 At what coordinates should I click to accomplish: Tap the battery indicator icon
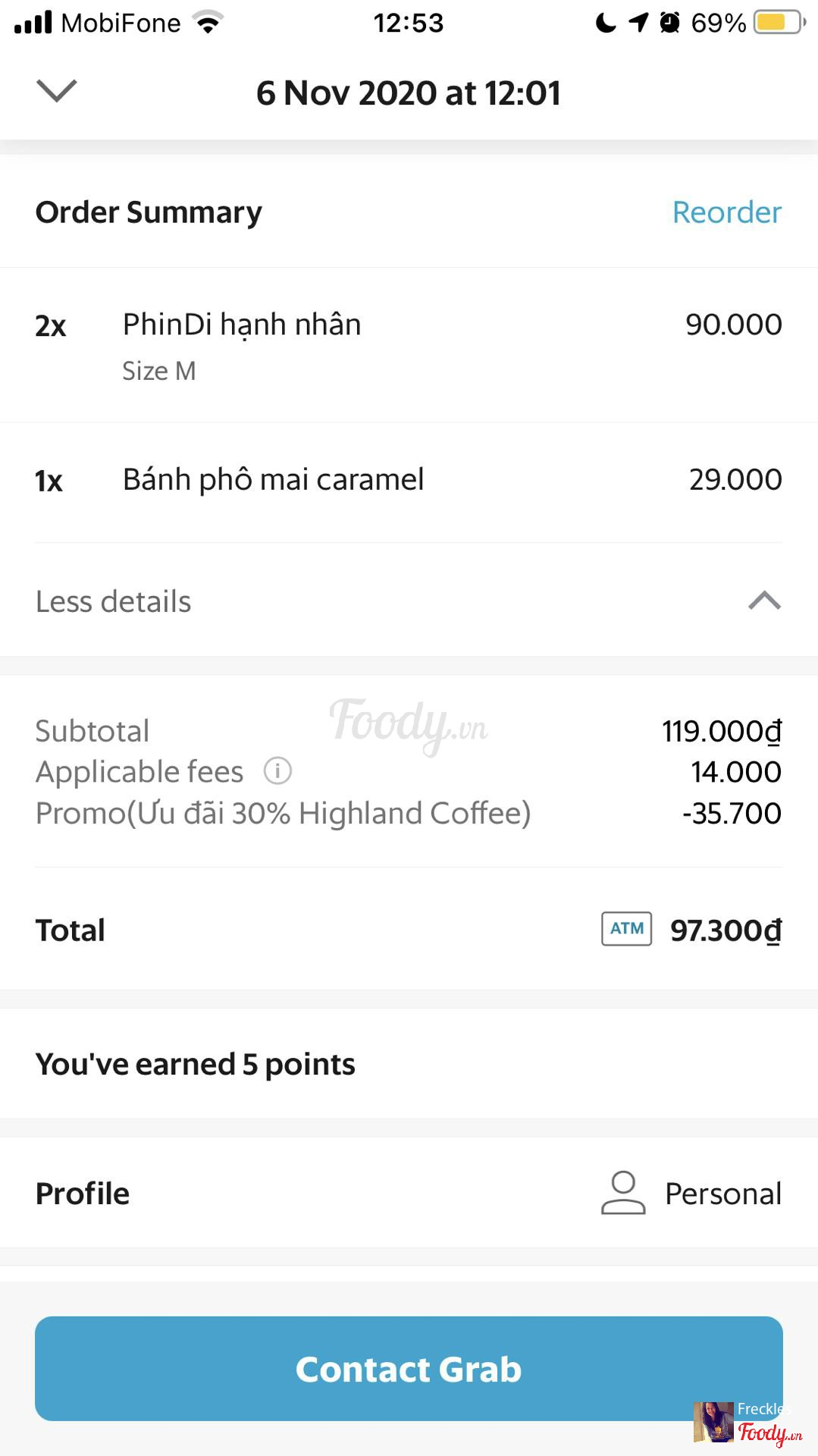tap(779, 23)
